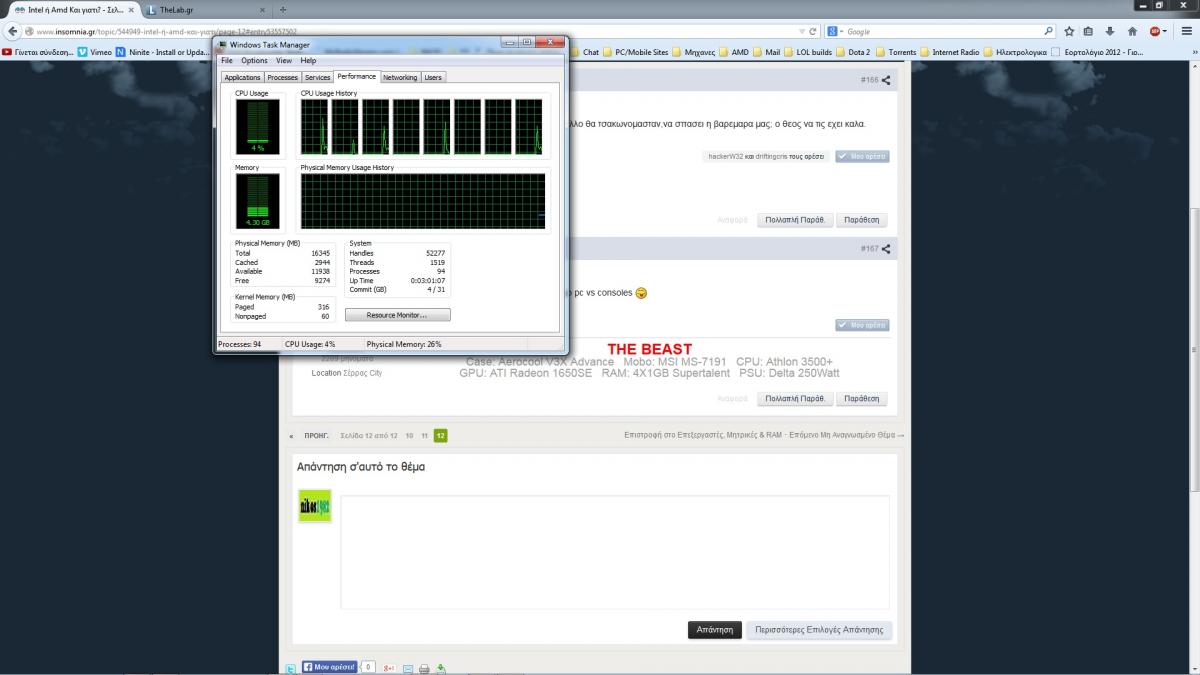Click the printer icon below the reply box

[424, 667]
